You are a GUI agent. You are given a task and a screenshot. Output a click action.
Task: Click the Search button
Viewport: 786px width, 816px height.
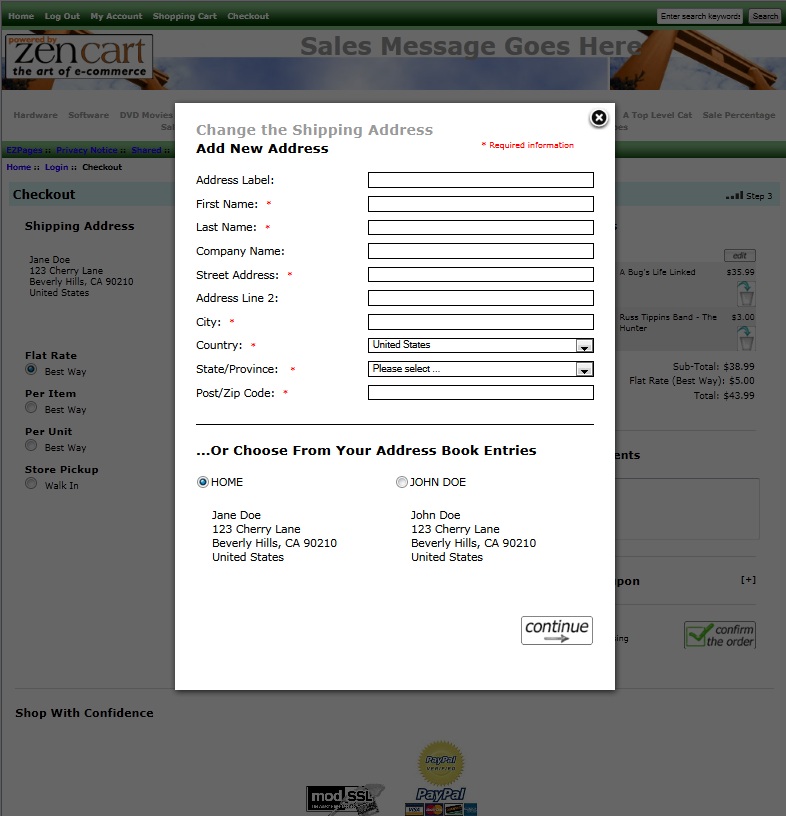pyautogui.click(x=764, y=16)
